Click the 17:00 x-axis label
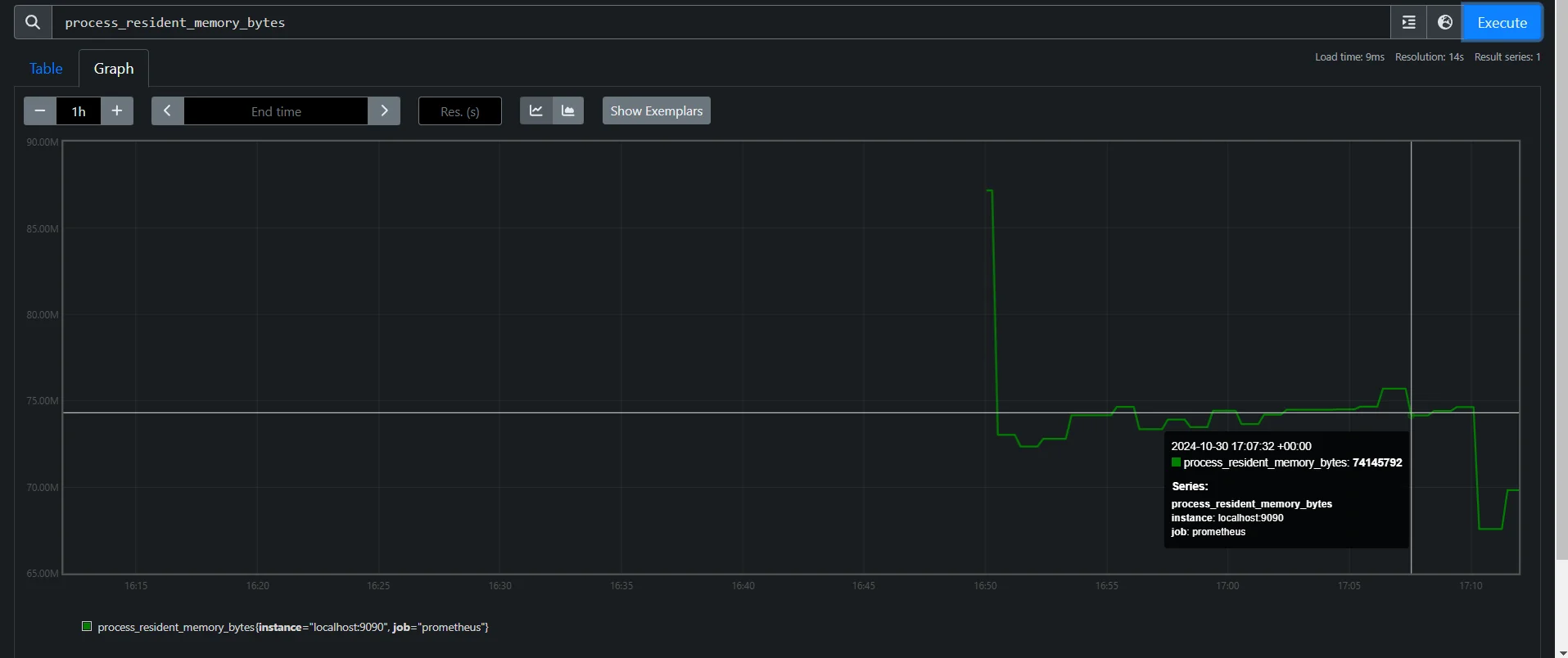The image size is (1568, 658). pos(1227,586)
